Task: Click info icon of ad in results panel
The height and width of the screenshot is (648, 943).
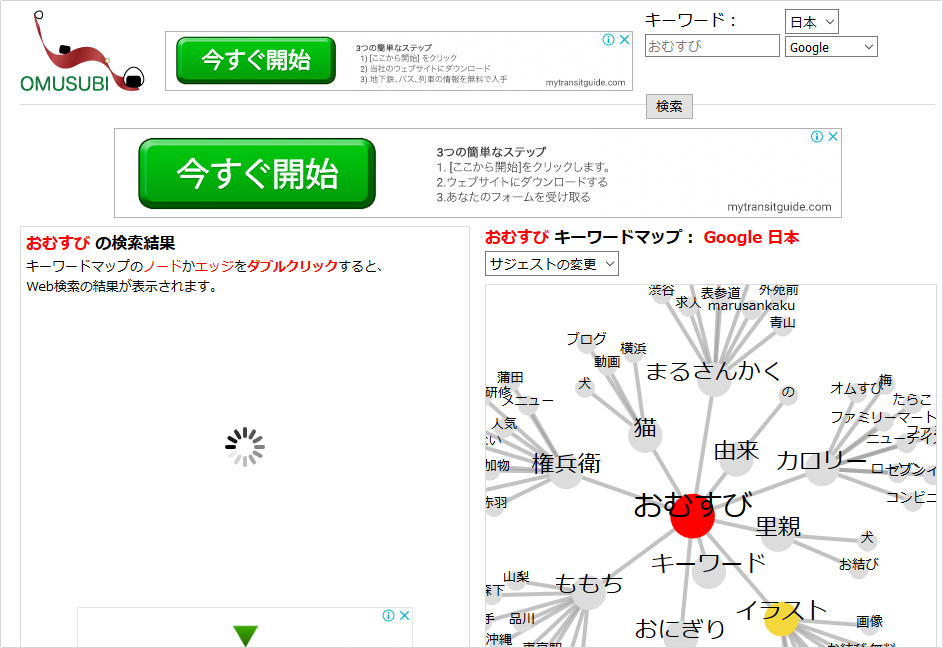Action: click(x=388, y=616)
